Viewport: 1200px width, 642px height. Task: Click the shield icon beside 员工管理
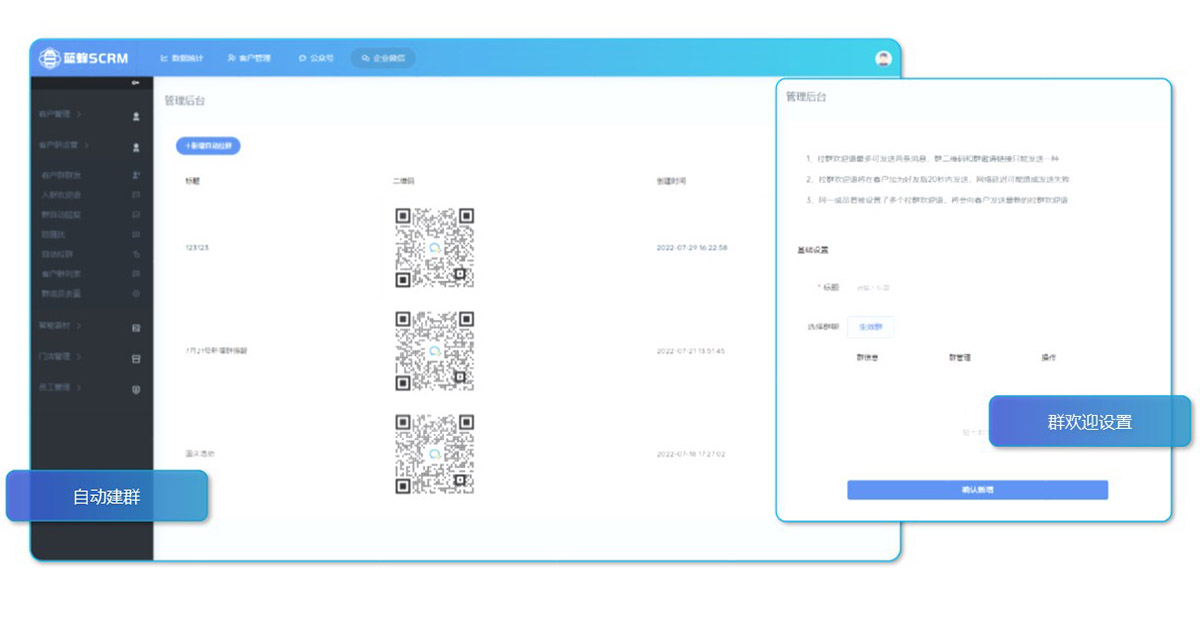[x=136, y=389]
